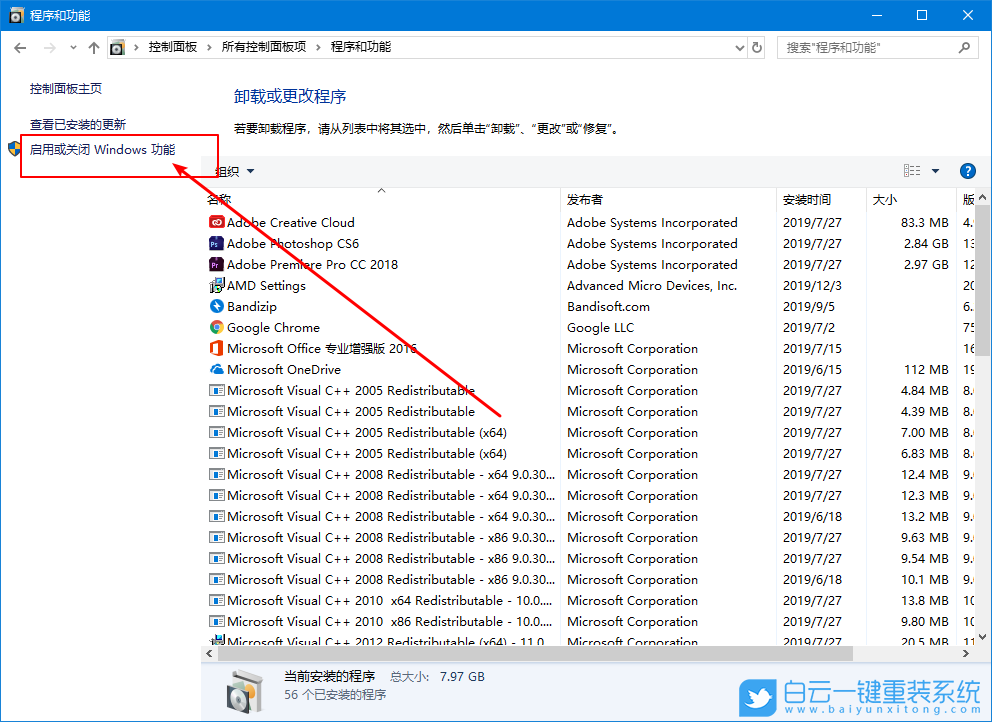
Task: Expand the address bar history dropdown
Action: (739, 46)
